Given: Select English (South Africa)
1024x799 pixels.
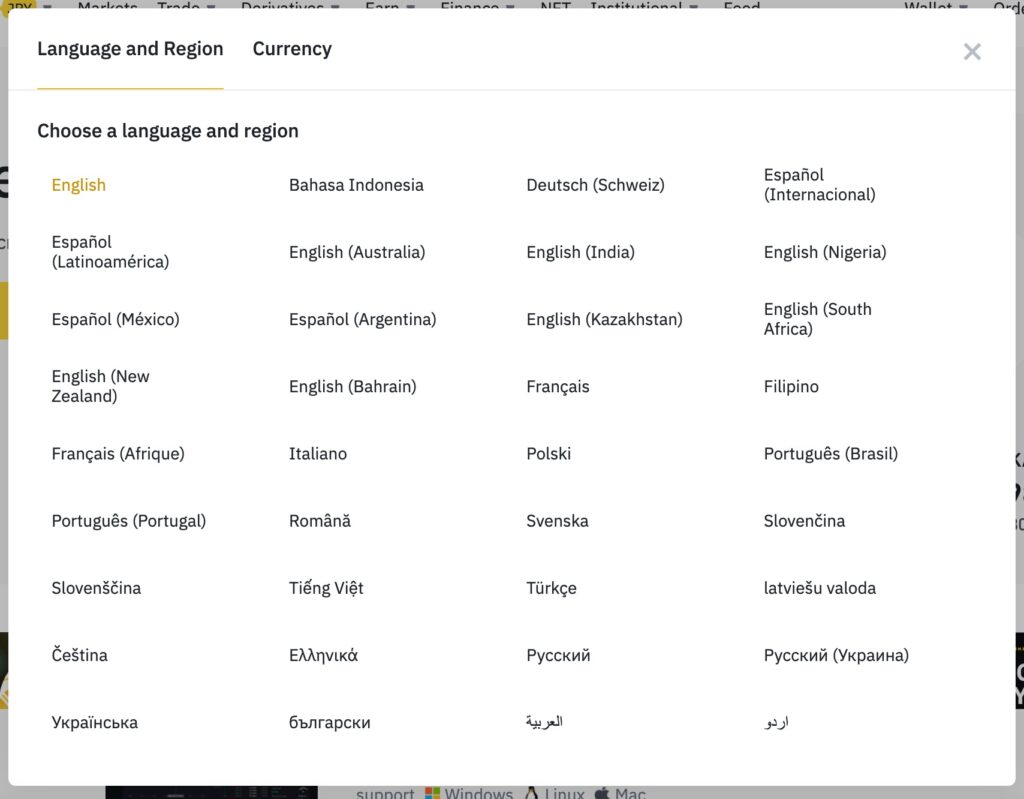Looking at the screenshot, I should point(817,319).
